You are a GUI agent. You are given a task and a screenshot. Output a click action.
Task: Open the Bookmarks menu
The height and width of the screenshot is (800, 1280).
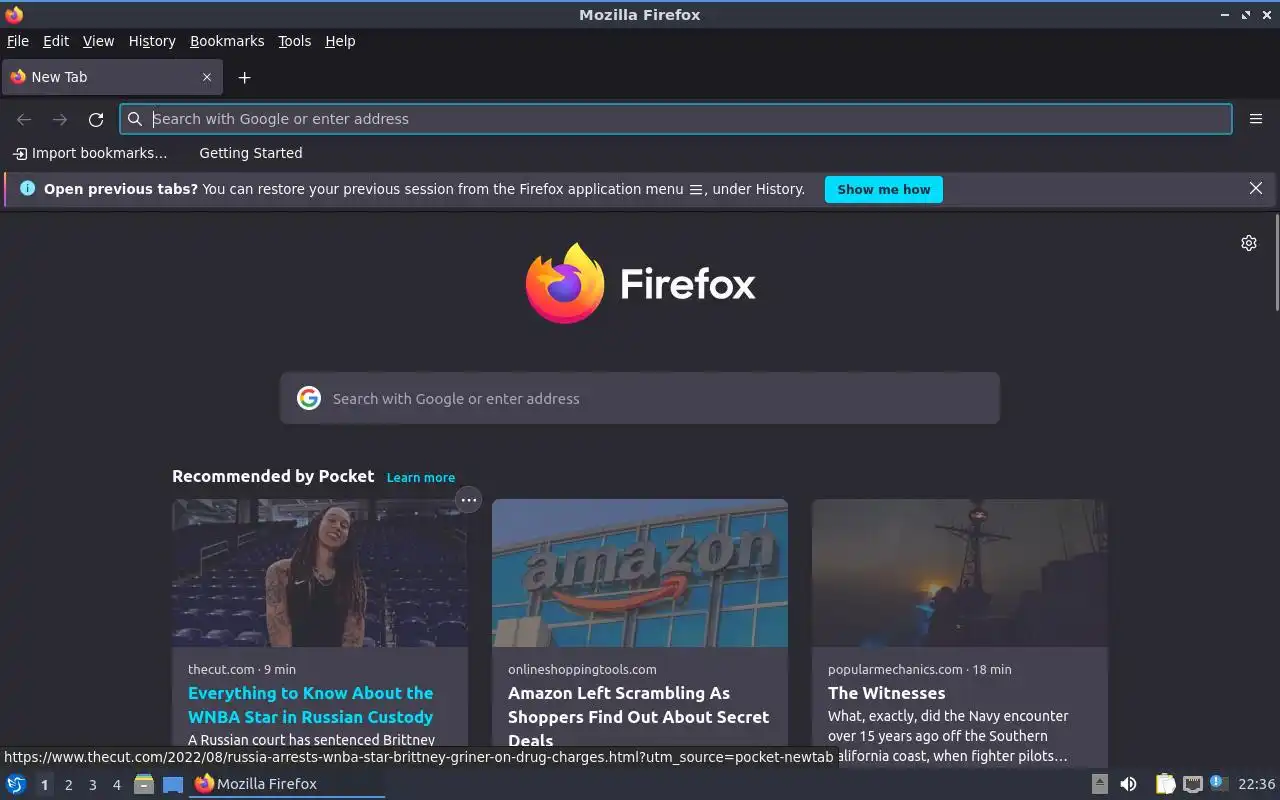[x=227, y=41]
